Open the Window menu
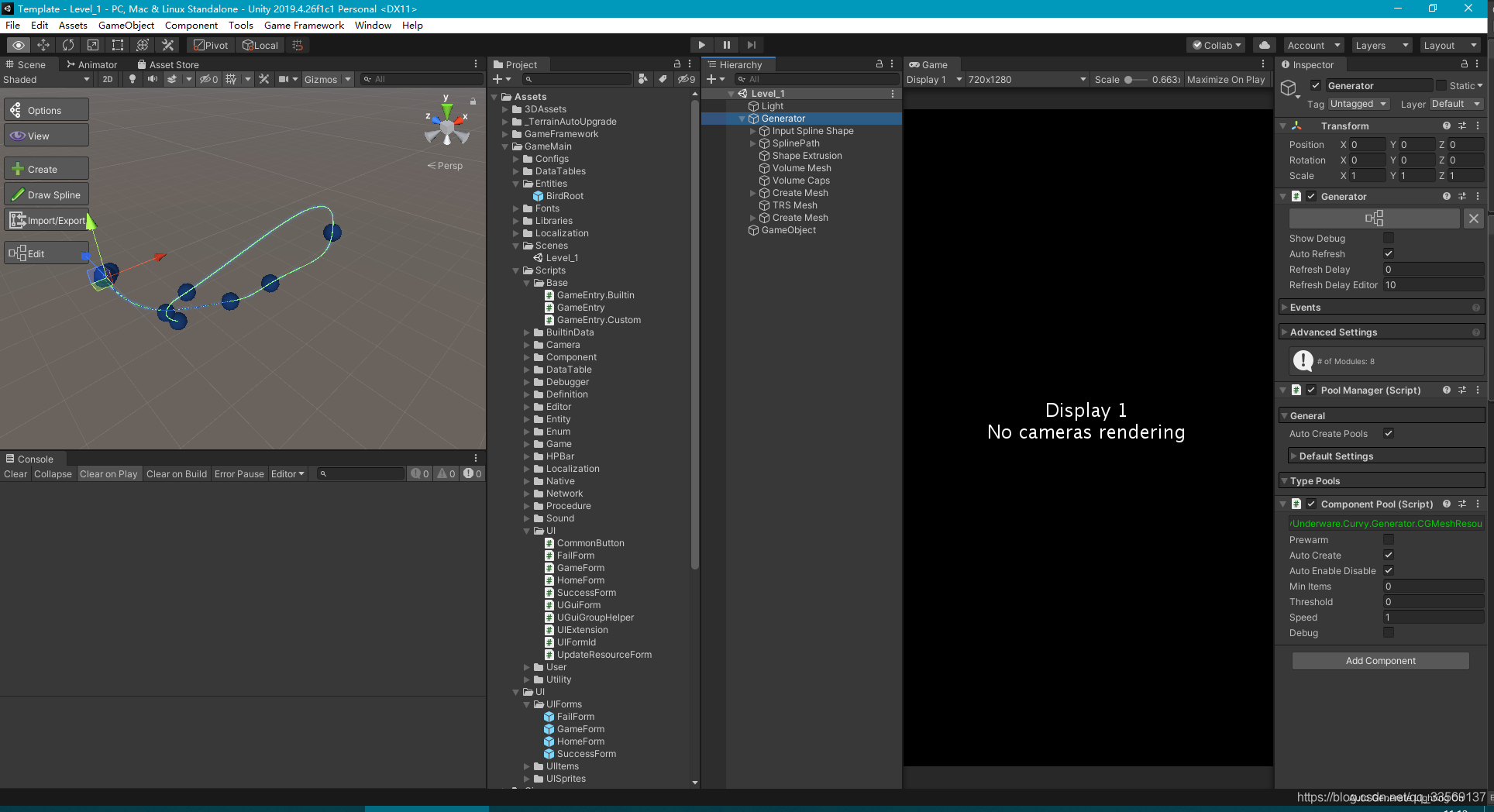This screenshot has width=1494, height=812. pos(373,25)
